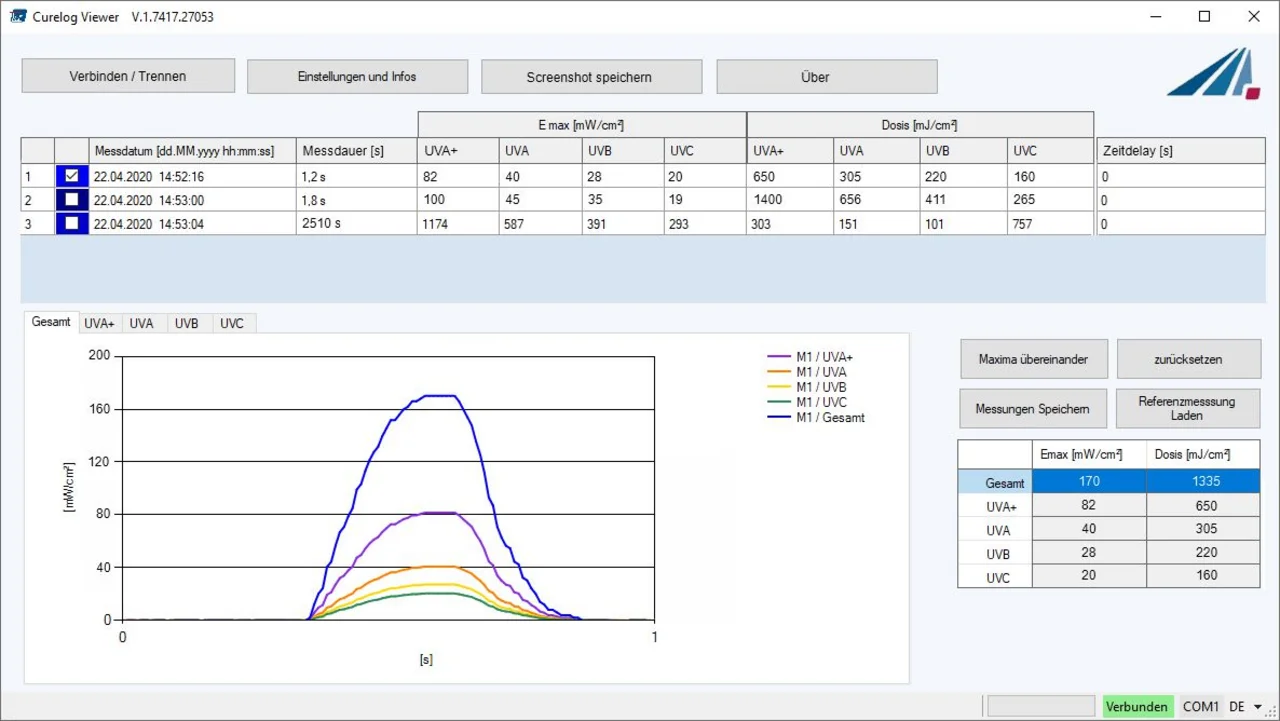This screenshot has width=1280, height=721.
Task: Open the Über dialog
Action: pos(827,77)
